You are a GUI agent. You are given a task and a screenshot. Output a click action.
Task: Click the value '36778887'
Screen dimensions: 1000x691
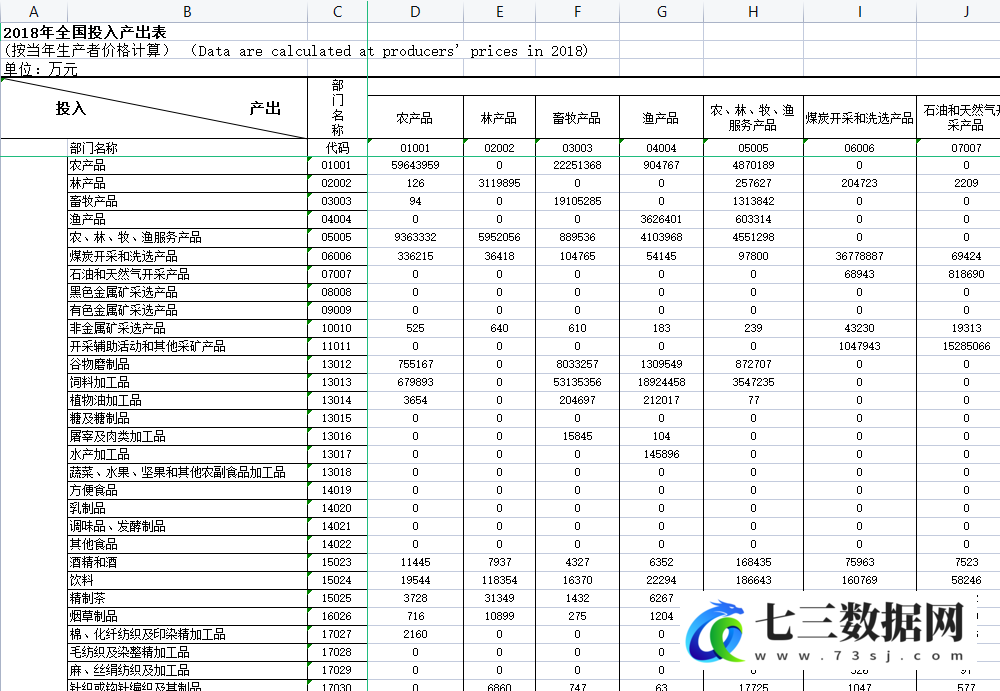(x=860, y=256)
